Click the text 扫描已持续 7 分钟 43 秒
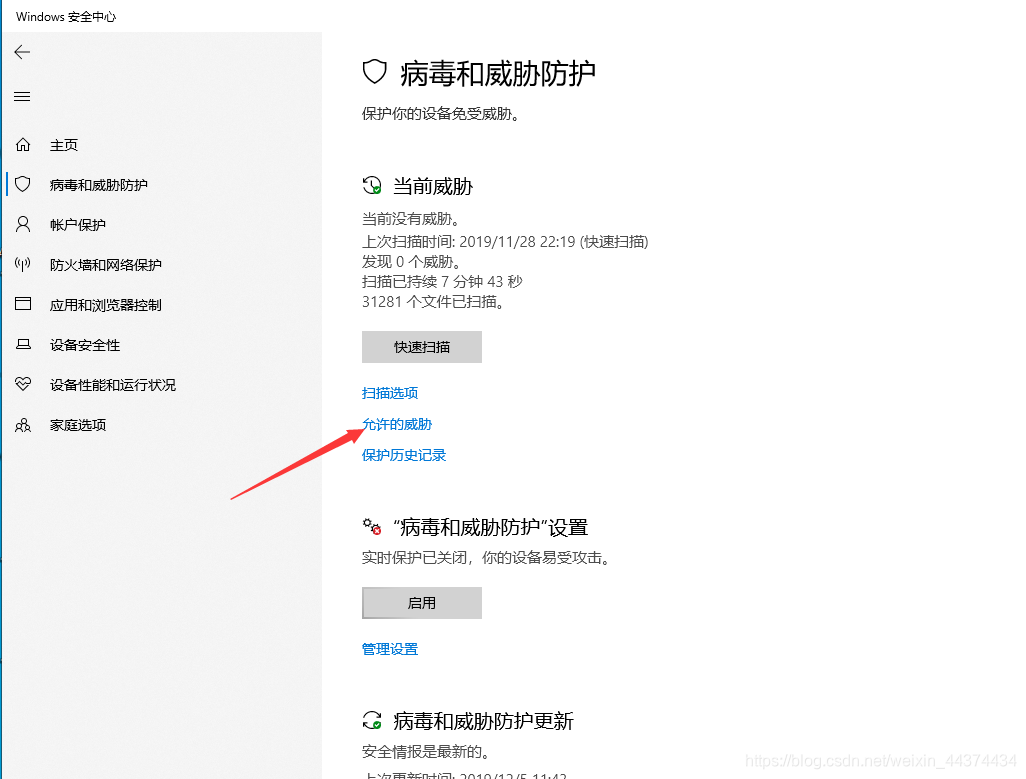The width and height of the screenshot is (1026, 779). 442,282
